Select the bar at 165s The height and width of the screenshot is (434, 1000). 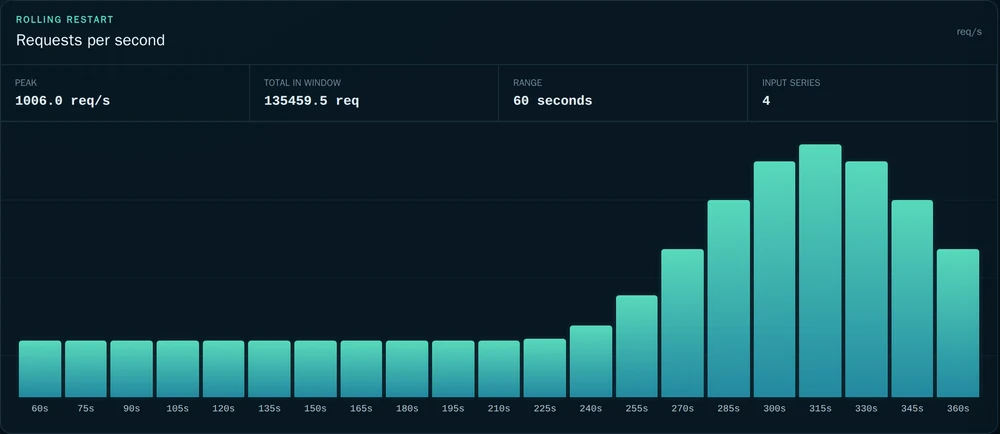tap(361, 369)
